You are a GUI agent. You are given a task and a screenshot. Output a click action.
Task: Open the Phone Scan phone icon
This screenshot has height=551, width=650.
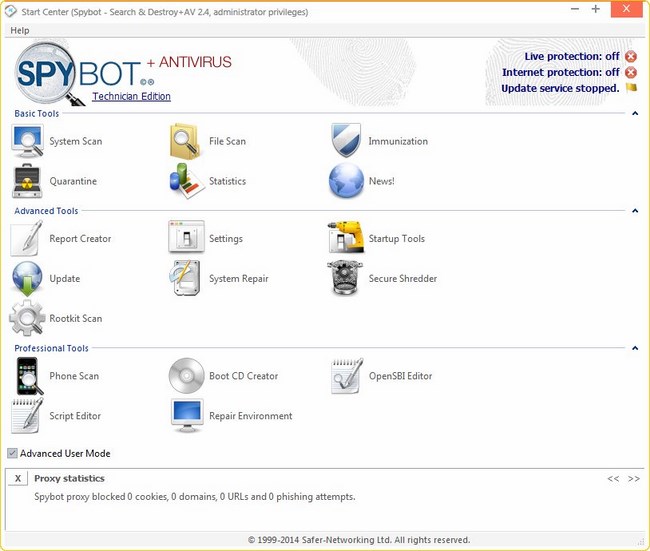[29, 376]
